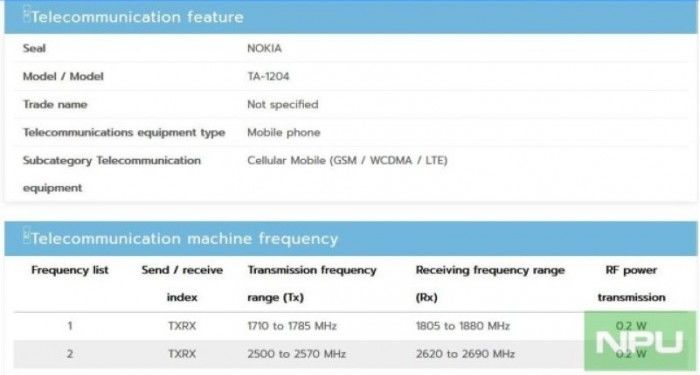Select the 2500 to 2570 MHz cell
Viewport: 700px width, 375px height.
pyautogui.click(x=296, y=354)
